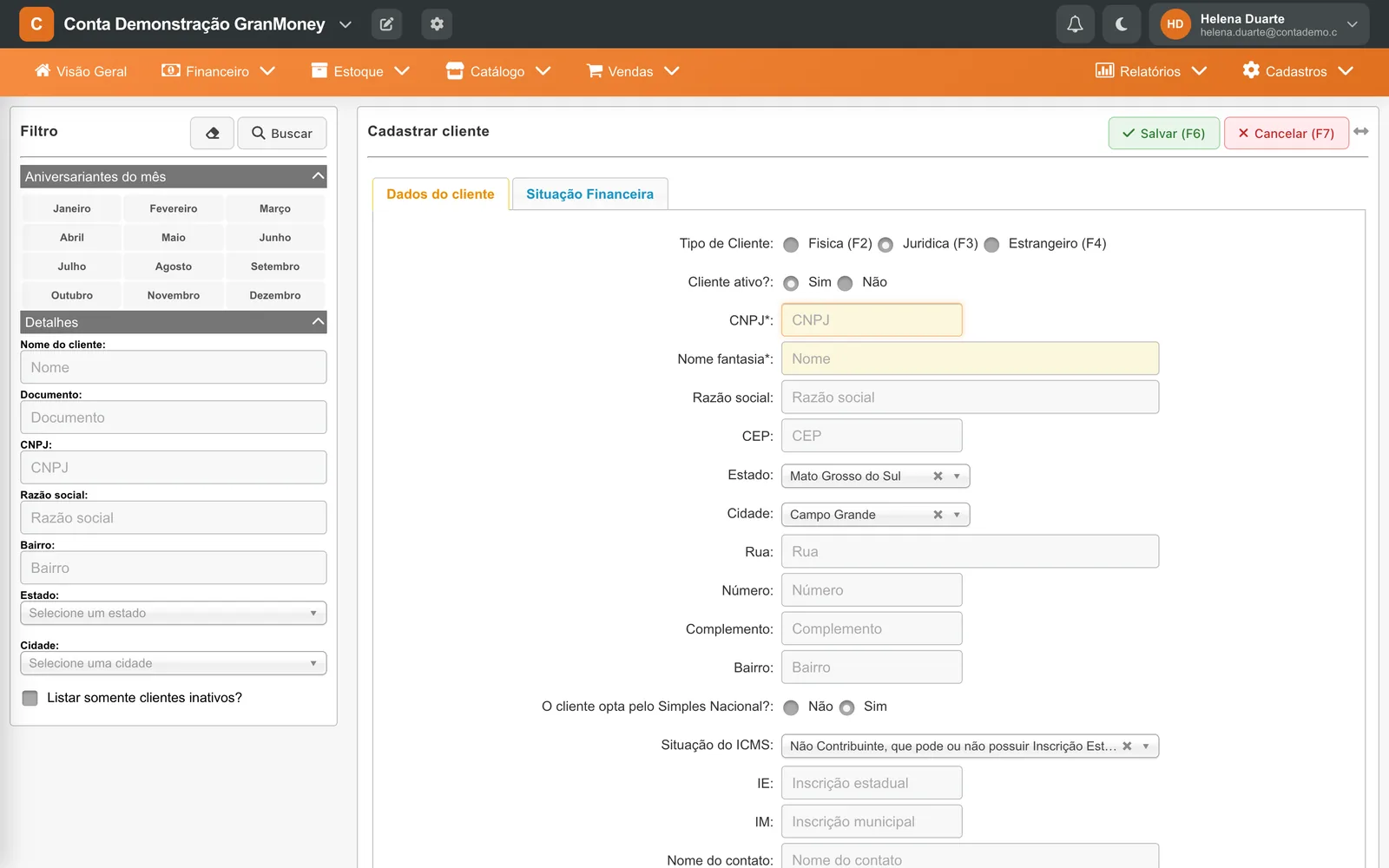The image size is (1389, 868).
Task: Clear the Campo Grande city selection
Action: [938, 515]
